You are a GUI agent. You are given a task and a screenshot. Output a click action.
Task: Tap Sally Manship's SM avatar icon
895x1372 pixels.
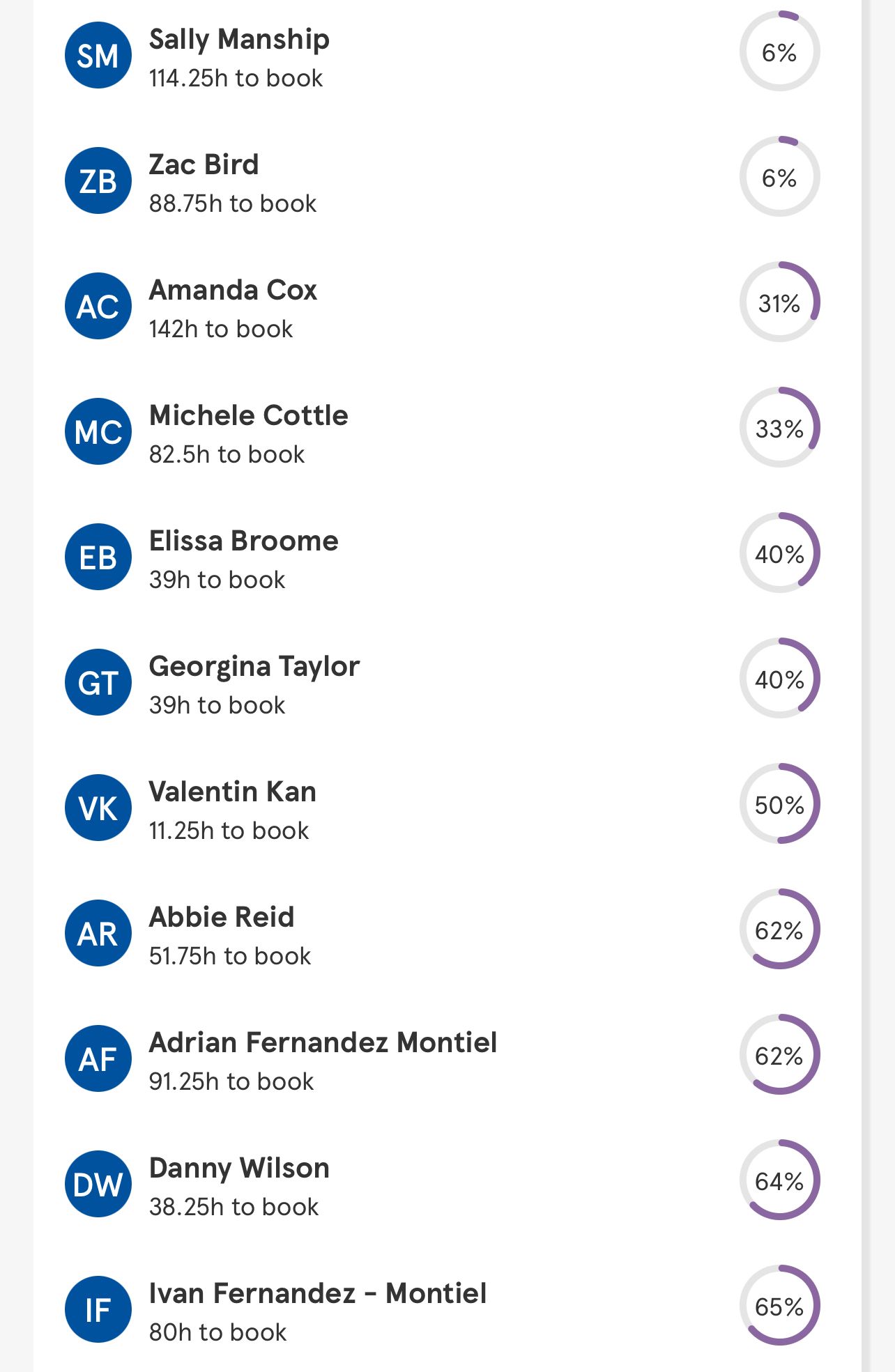[98, 55]
